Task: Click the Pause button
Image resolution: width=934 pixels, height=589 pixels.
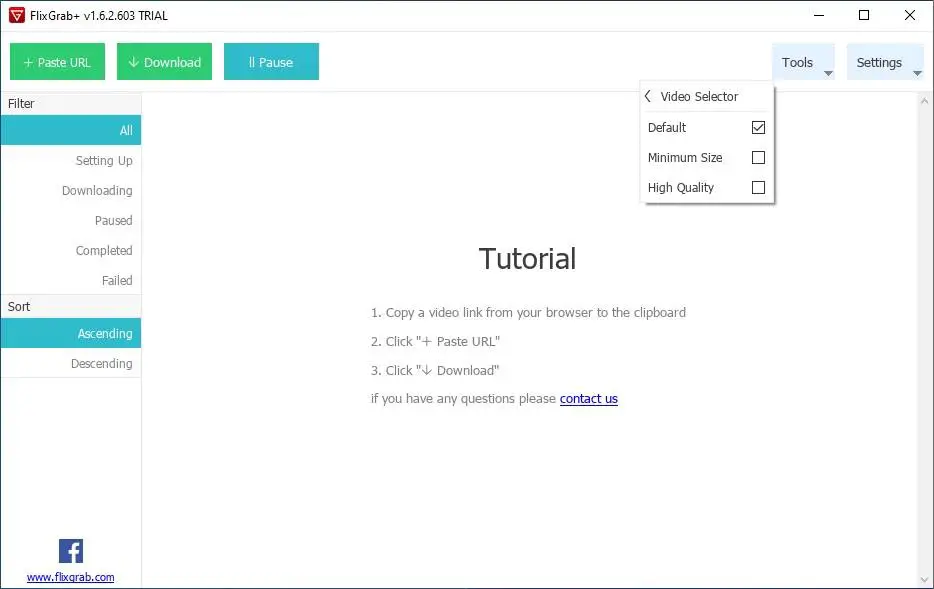Action: [x=272, y=61]
